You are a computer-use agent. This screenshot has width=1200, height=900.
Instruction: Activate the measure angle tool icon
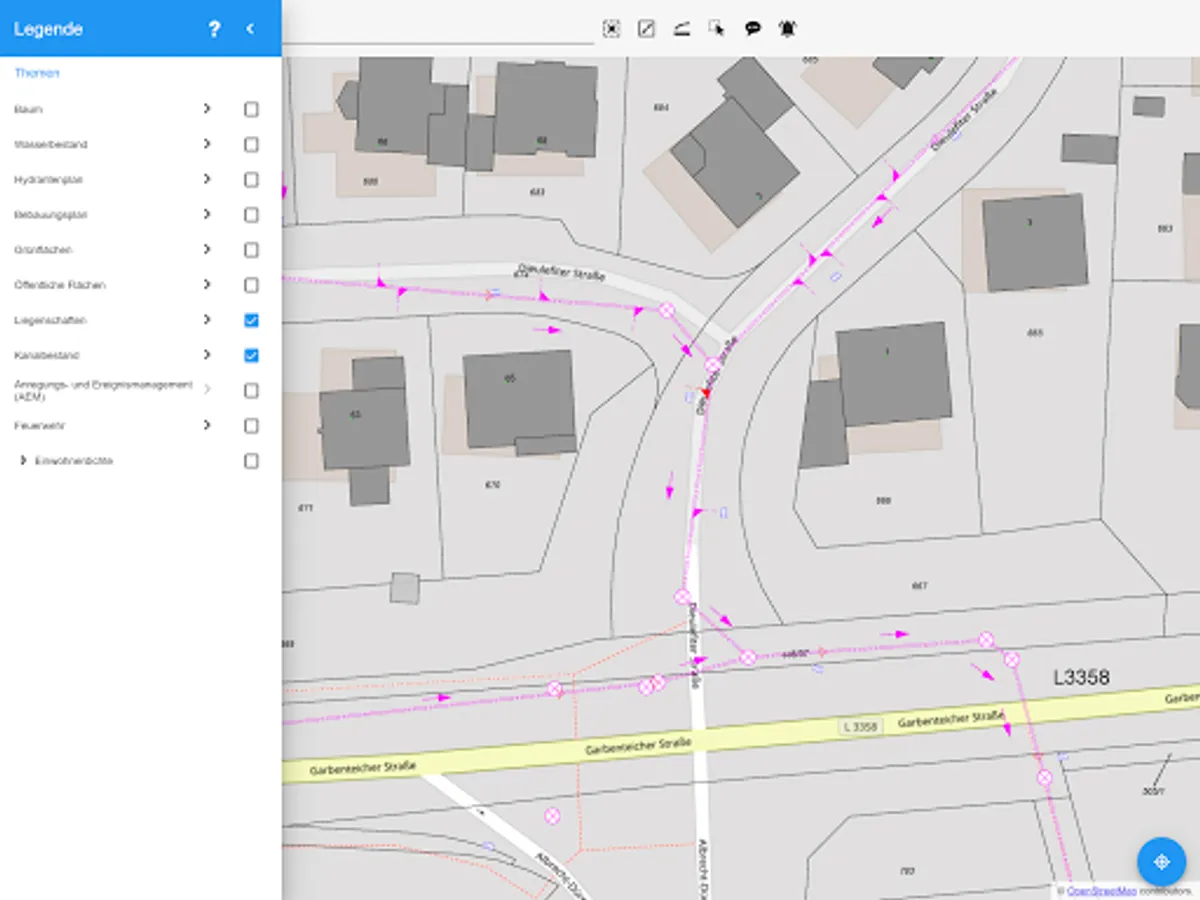(x=681, y=29)
